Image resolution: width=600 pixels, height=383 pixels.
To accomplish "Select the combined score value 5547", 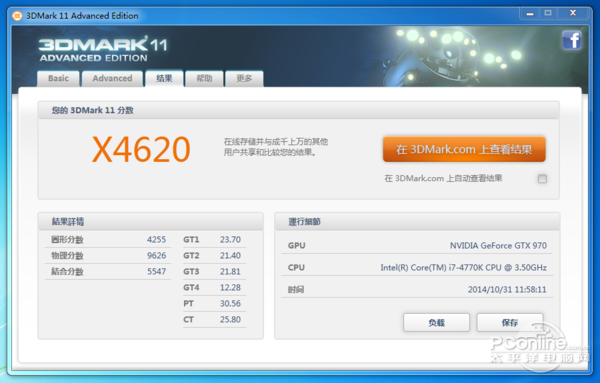I will point(157,272).
